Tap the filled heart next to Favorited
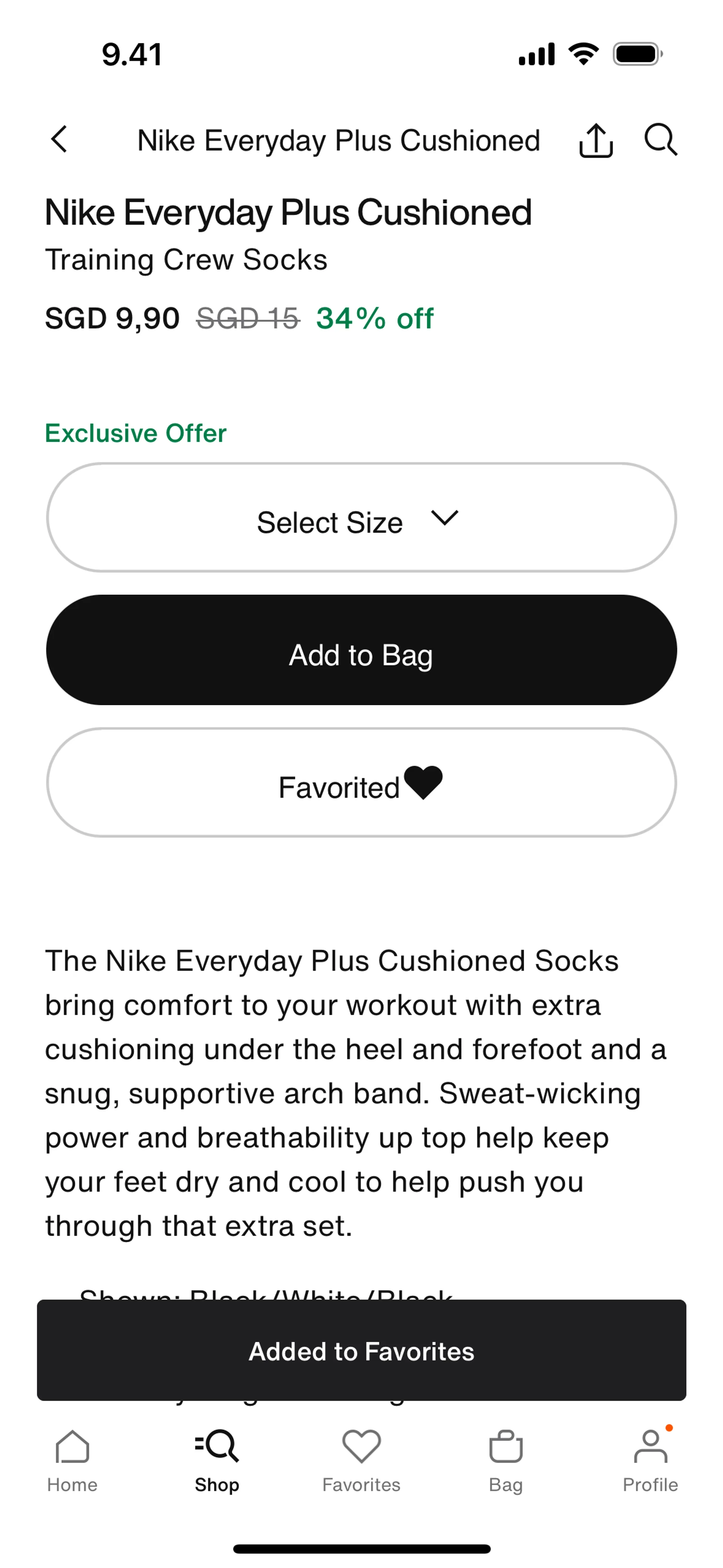This screenshot has width=723, height=1568. pos(424,782)
